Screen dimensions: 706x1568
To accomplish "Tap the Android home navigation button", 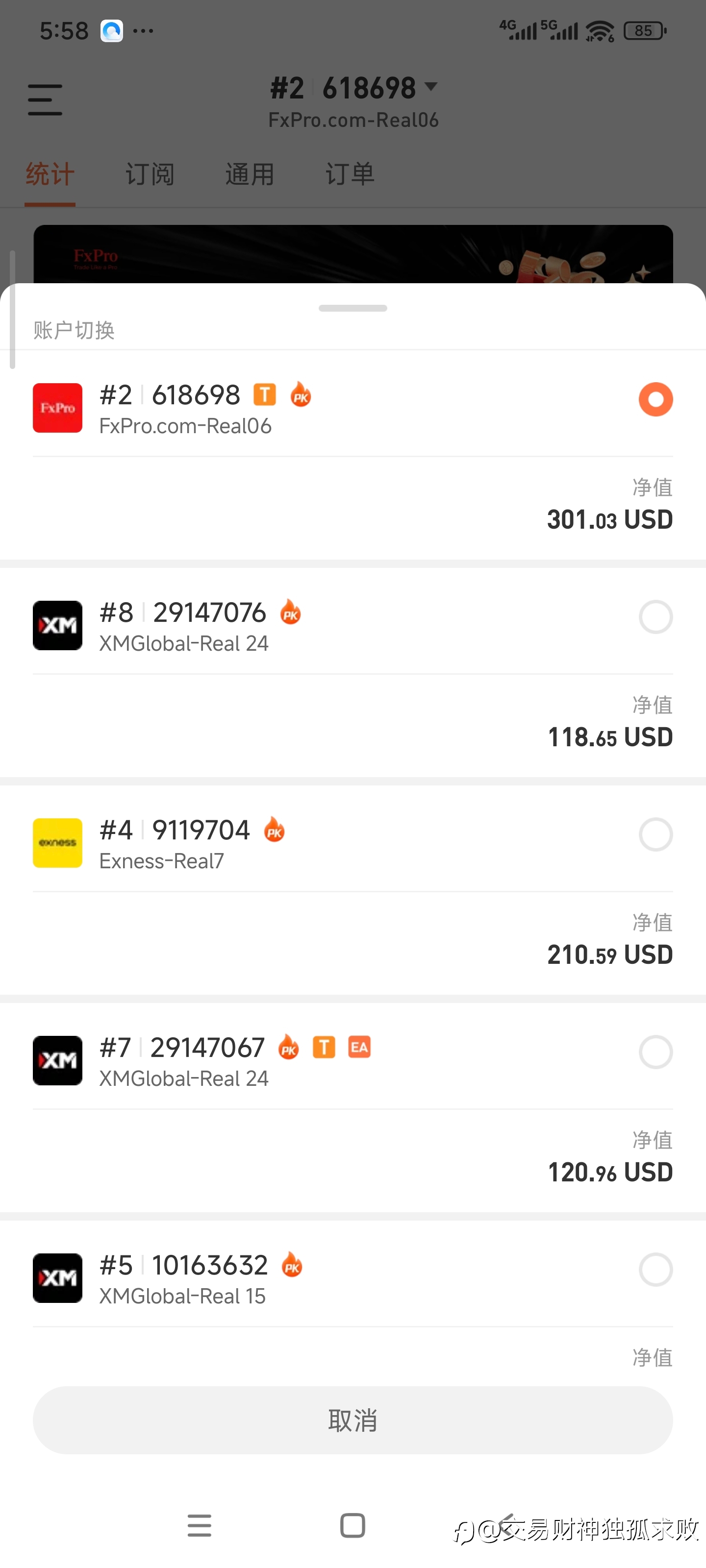I will pos(353,1525).
